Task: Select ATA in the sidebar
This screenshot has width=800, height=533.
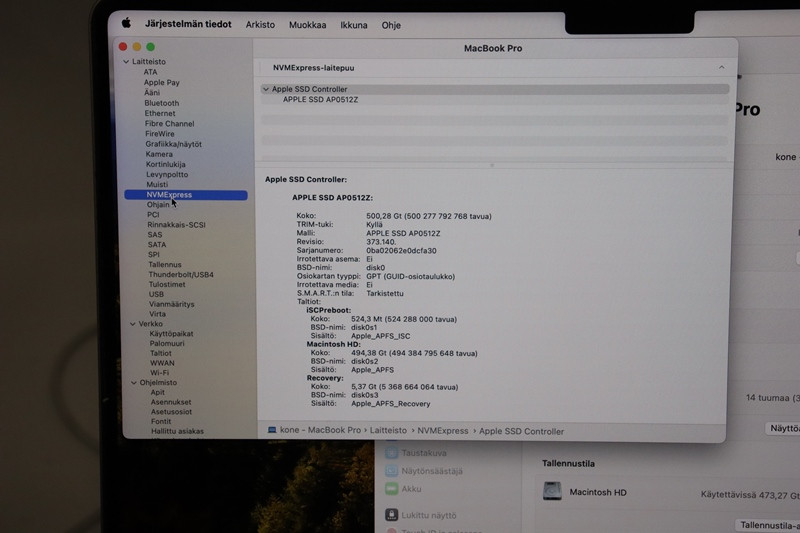Action: [151, 72]
